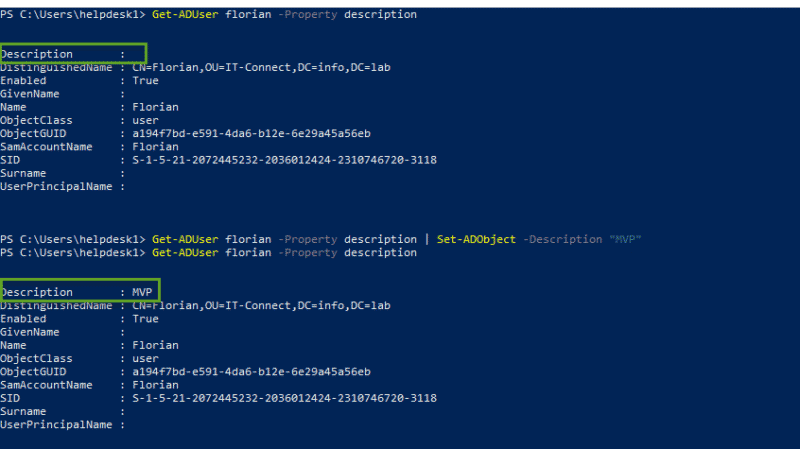Click the Enabled True value in first output
The image size is (800, 449).
tap(145, 80)
